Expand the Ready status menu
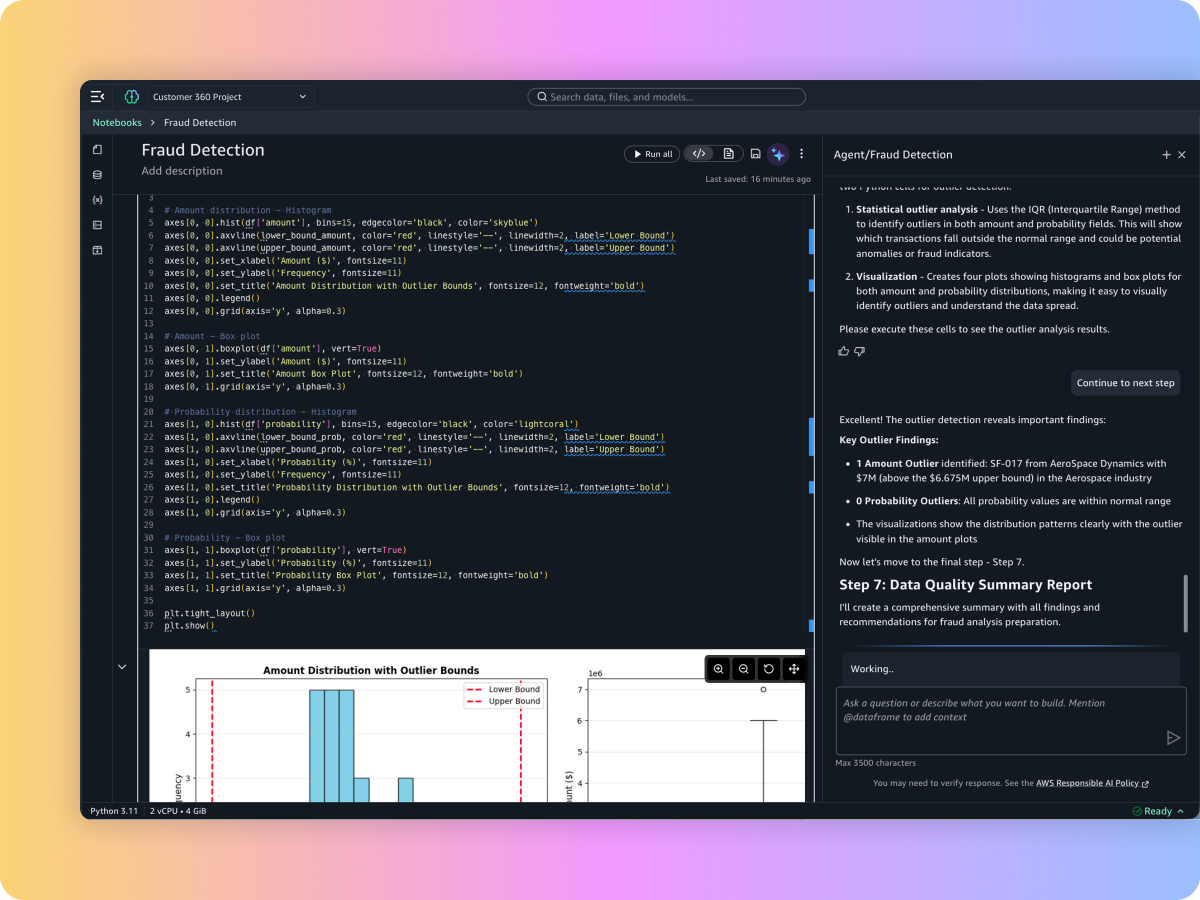Viewport: 1200px width, 900px height. pos(1158,811)
